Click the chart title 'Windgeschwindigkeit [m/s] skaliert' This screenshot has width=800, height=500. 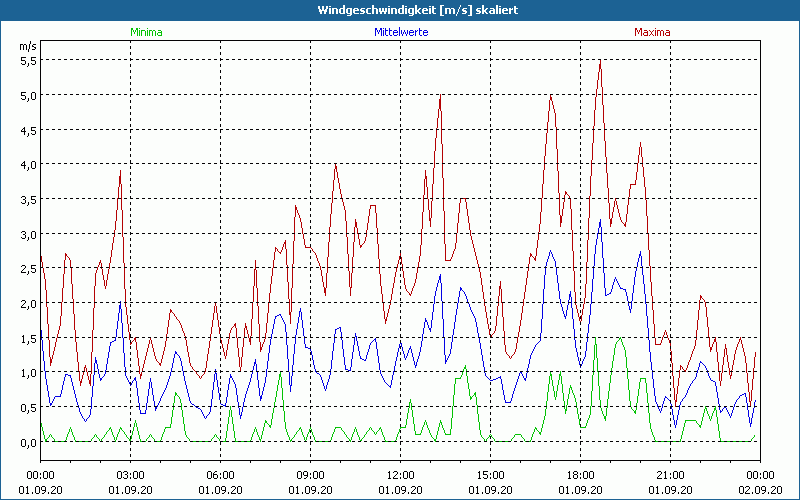418,10
